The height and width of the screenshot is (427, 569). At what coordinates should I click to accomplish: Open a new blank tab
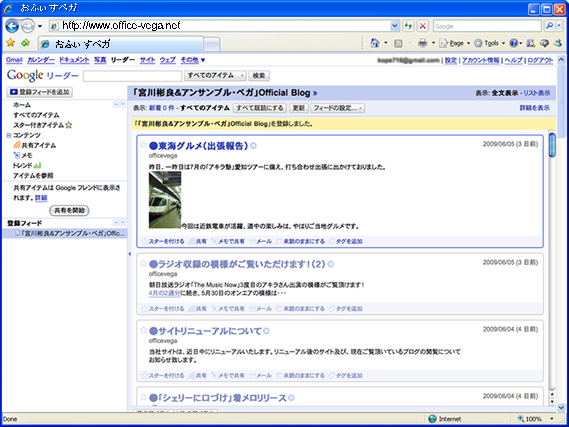point(211,44)
